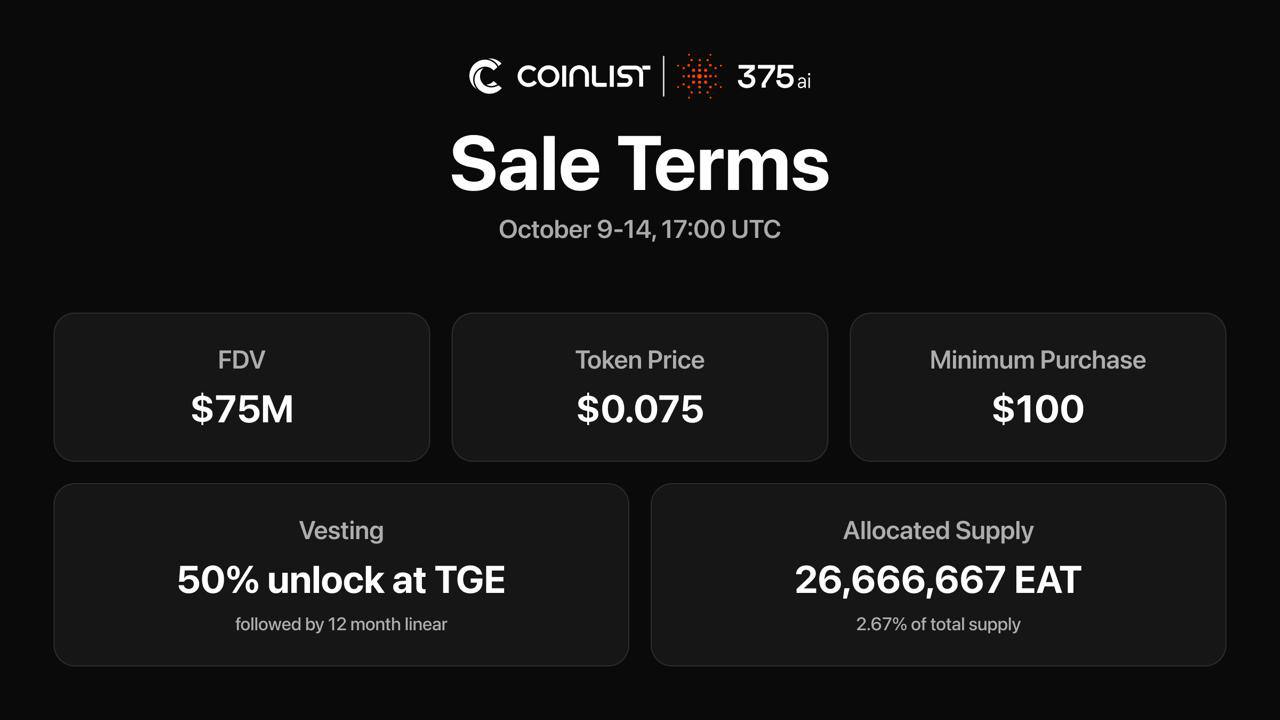The height and width of the screenshot is (720, 1280).
Task: Click the small 'ai' suffix in 375ai
Action: click(x=804, y=80)
